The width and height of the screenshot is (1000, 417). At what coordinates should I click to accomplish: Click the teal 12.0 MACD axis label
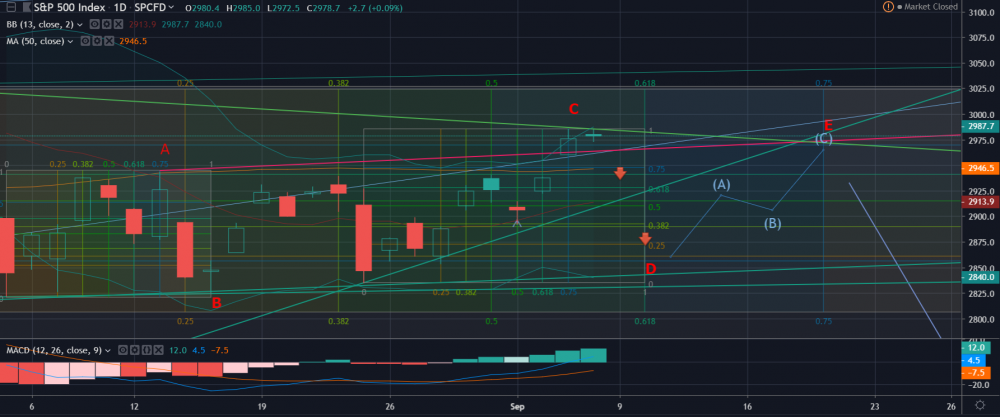click(977, 348)
